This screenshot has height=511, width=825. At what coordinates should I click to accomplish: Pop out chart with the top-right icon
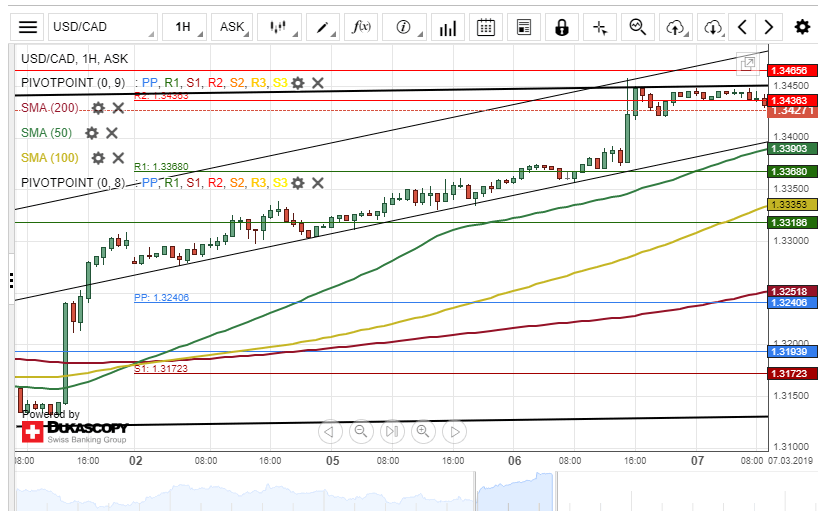746,63
